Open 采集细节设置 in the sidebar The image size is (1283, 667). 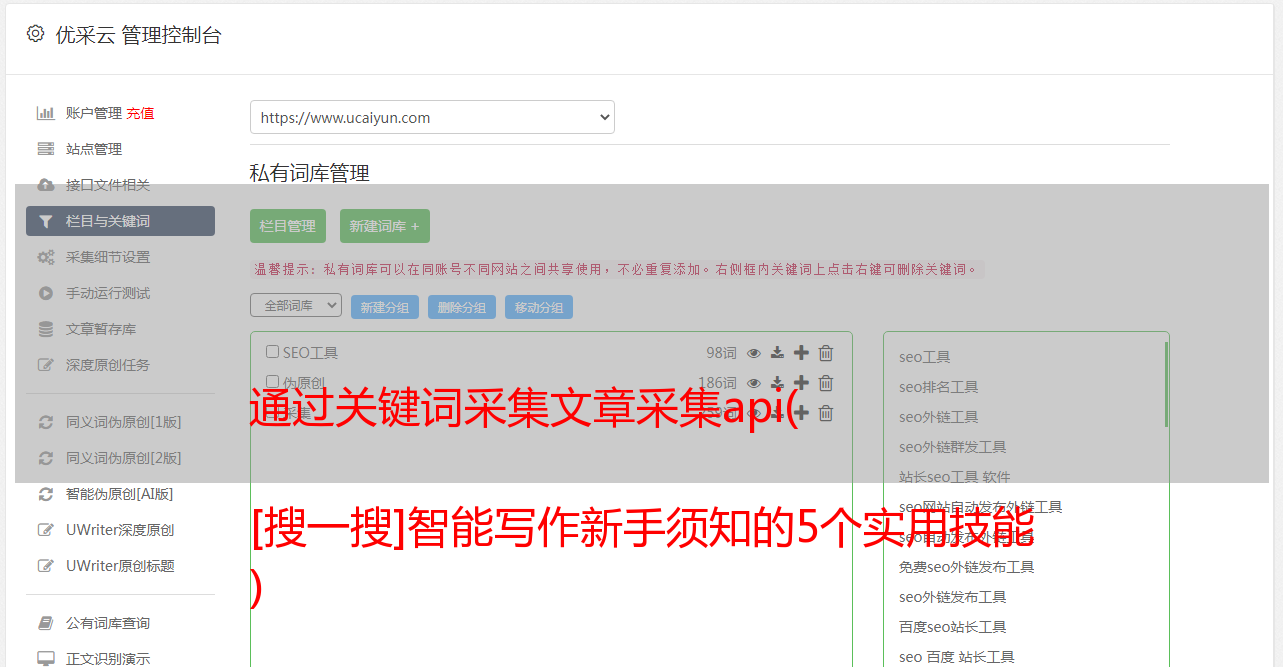click(108, 257)
